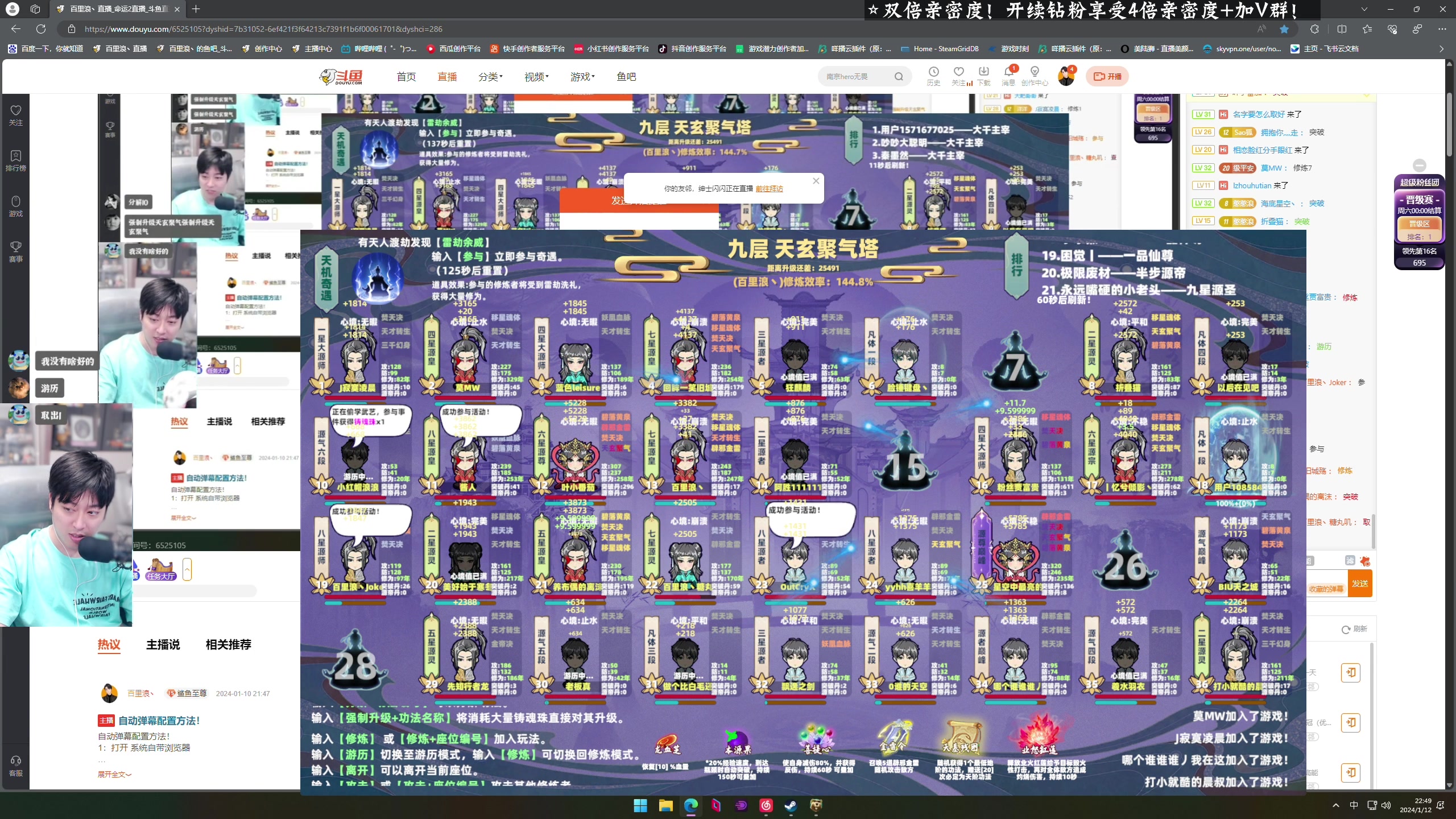Click the 关注 heart icon in header
The height and width of the screenshot is (819, 1456).
(959, 72)
